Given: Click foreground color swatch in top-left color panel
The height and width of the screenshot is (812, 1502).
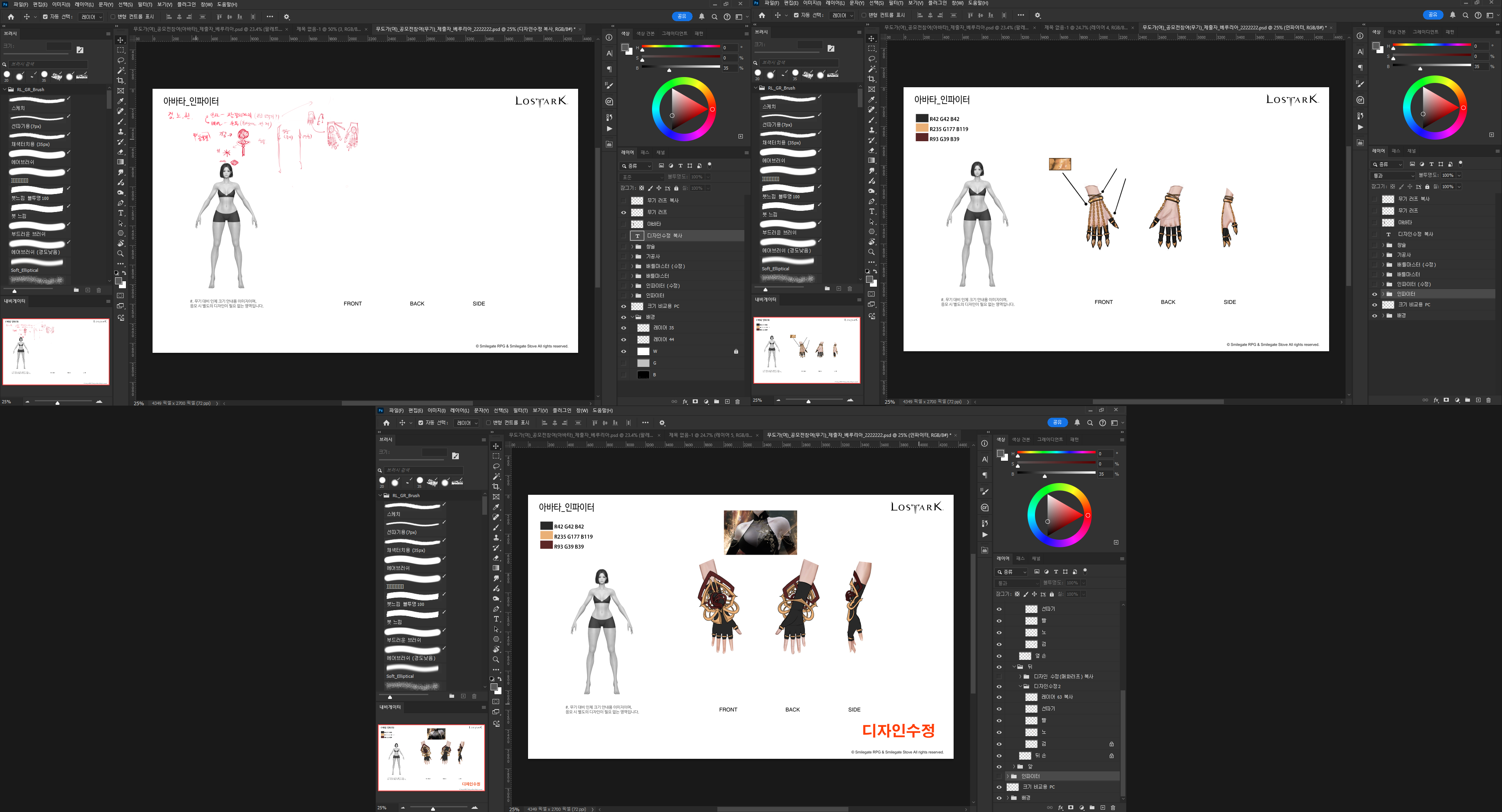Looking at the screenshot, I should (x=625, y=47).
